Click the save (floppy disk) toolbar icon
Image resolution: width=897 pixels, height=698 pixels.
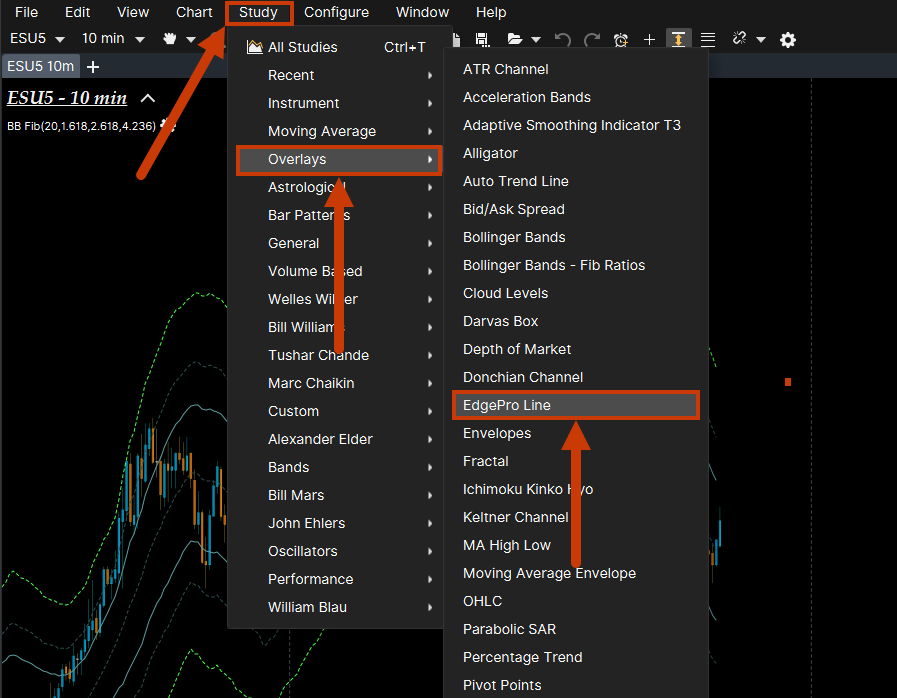(482, 39)
